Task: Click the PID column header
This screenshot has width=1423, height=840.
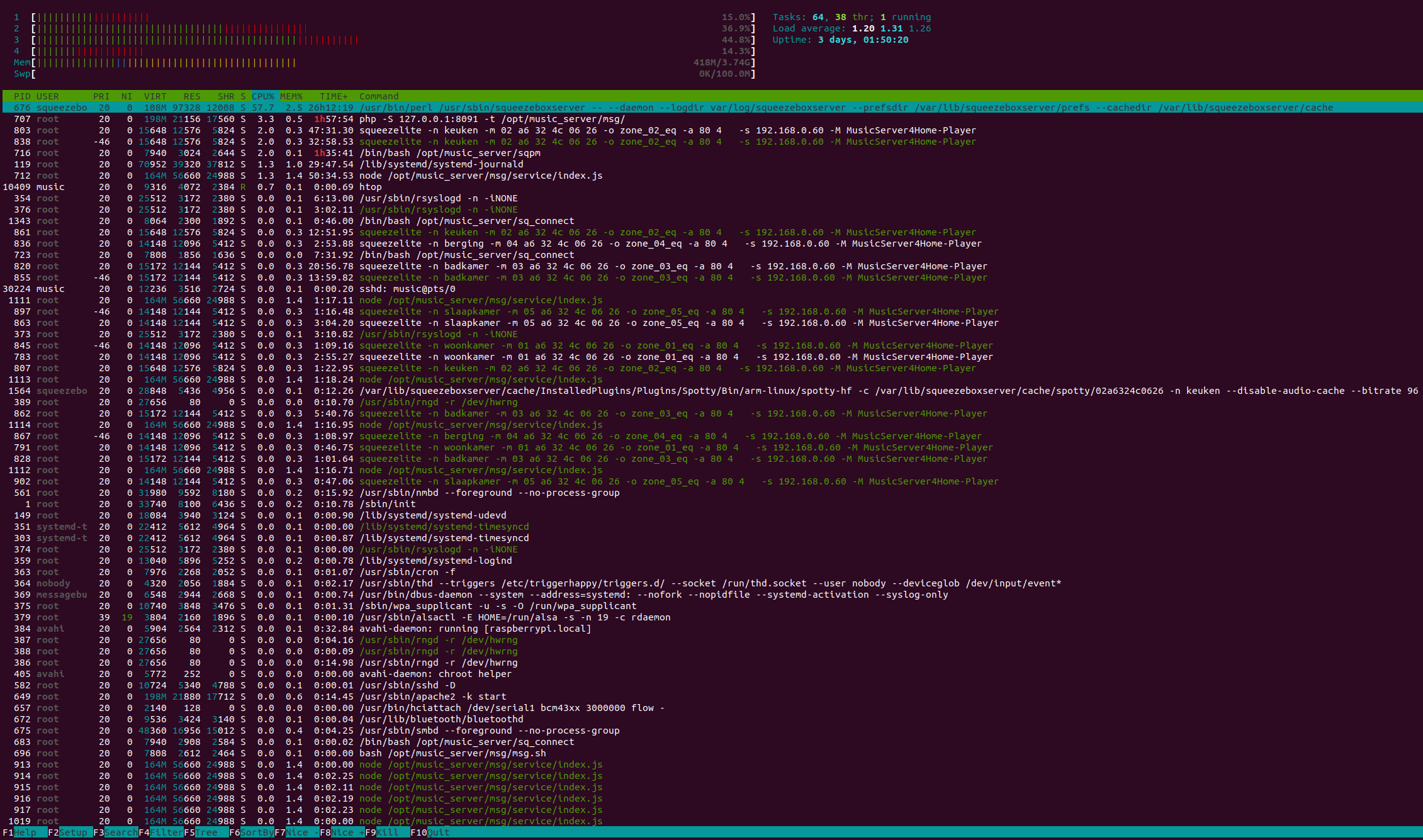Action: 22,96
